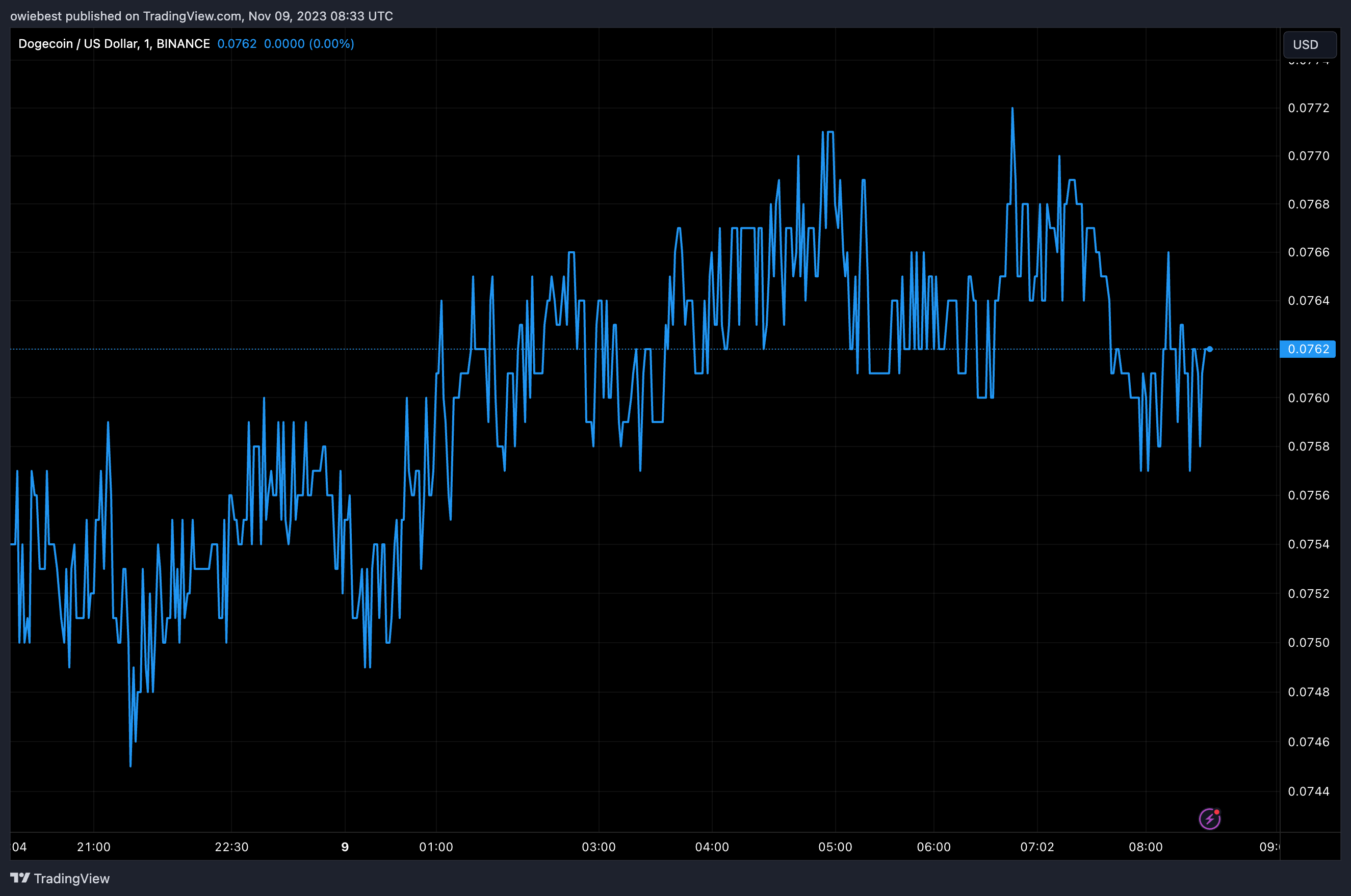Screen dimensions: 1351x896
Task: Click the purple lightning flash icon
Action: (1209, 819)
